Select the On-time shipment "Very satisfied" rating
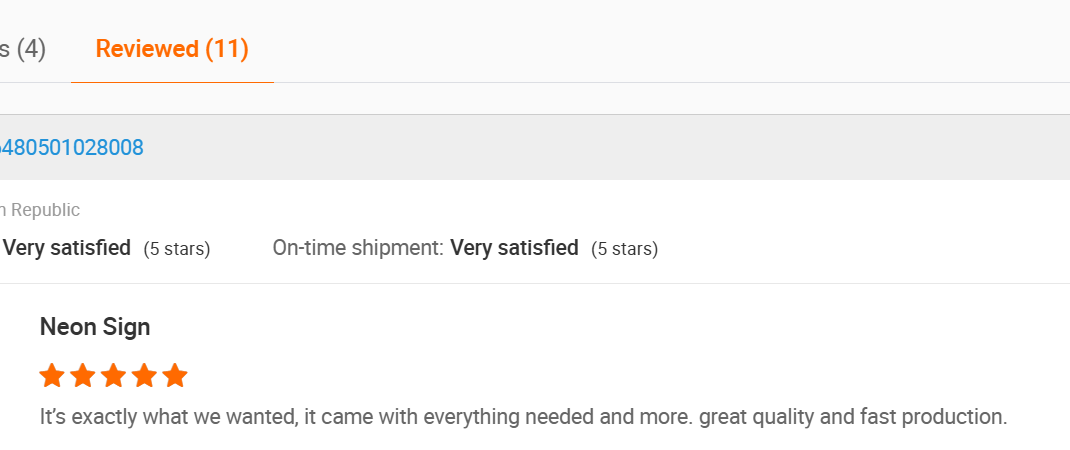The width and height of the screenshot is (1070, 450). pyautogui.click(x=514, y=248)
